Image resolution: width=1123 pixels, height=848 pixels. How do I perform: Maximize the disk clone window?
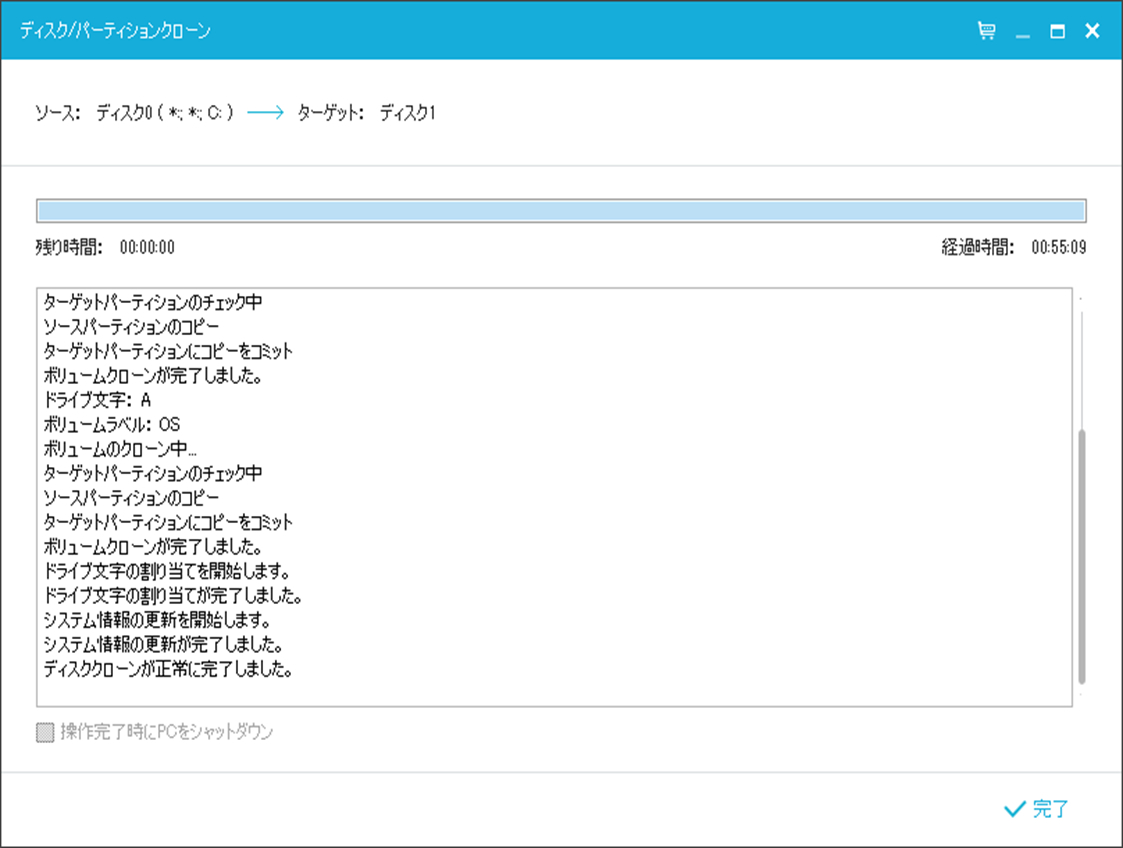coord(1057,32)
